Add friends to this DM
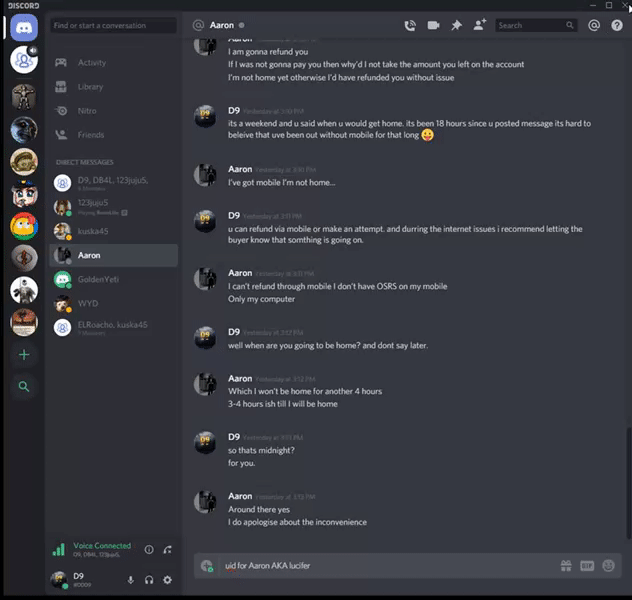The height and width of the screenshot is (600, 632). pos(480,25)
